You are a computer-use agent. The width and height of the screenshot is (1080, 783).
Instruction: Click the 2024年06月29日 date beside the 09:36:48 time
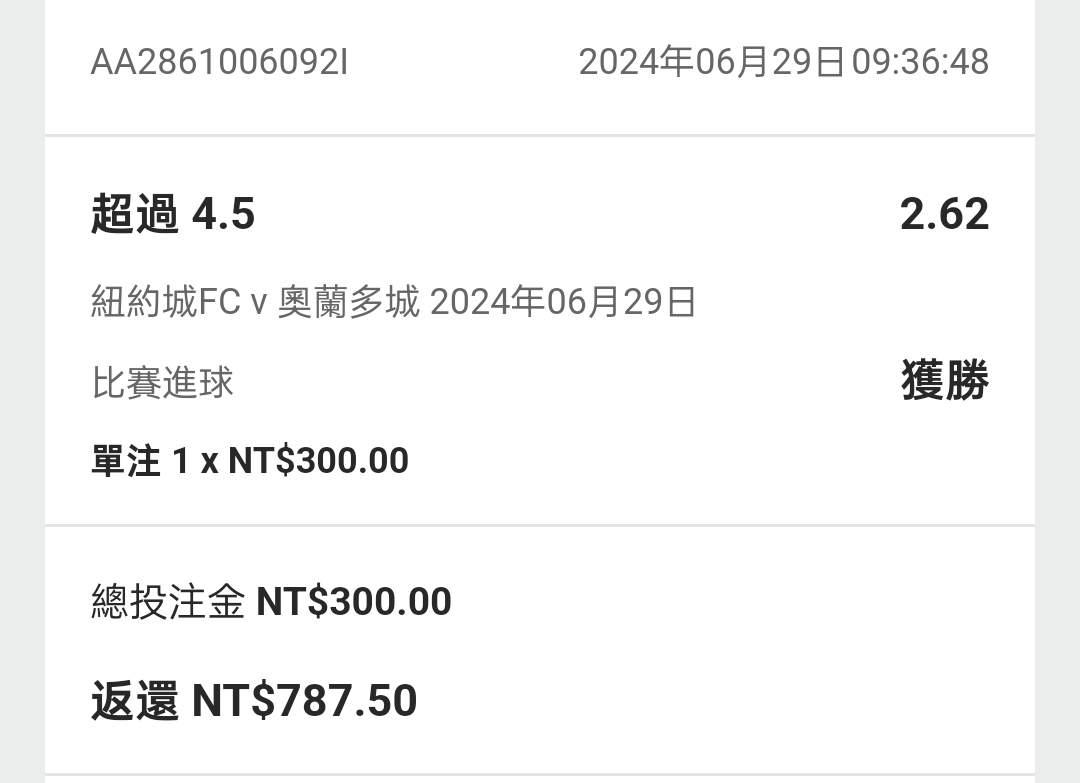(x=712, y=62)
